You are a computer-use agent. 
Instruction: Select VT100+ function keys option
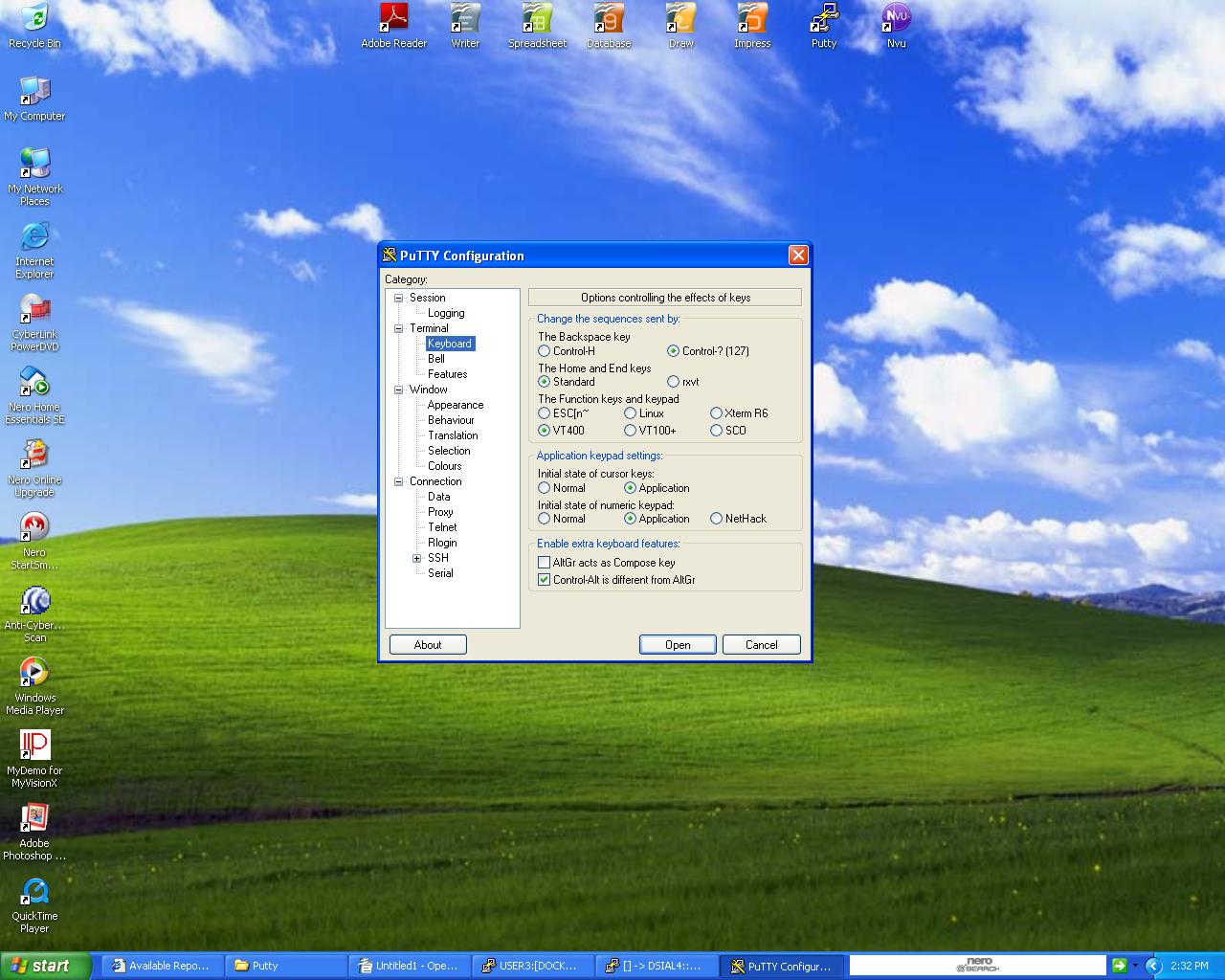point(651,431)
